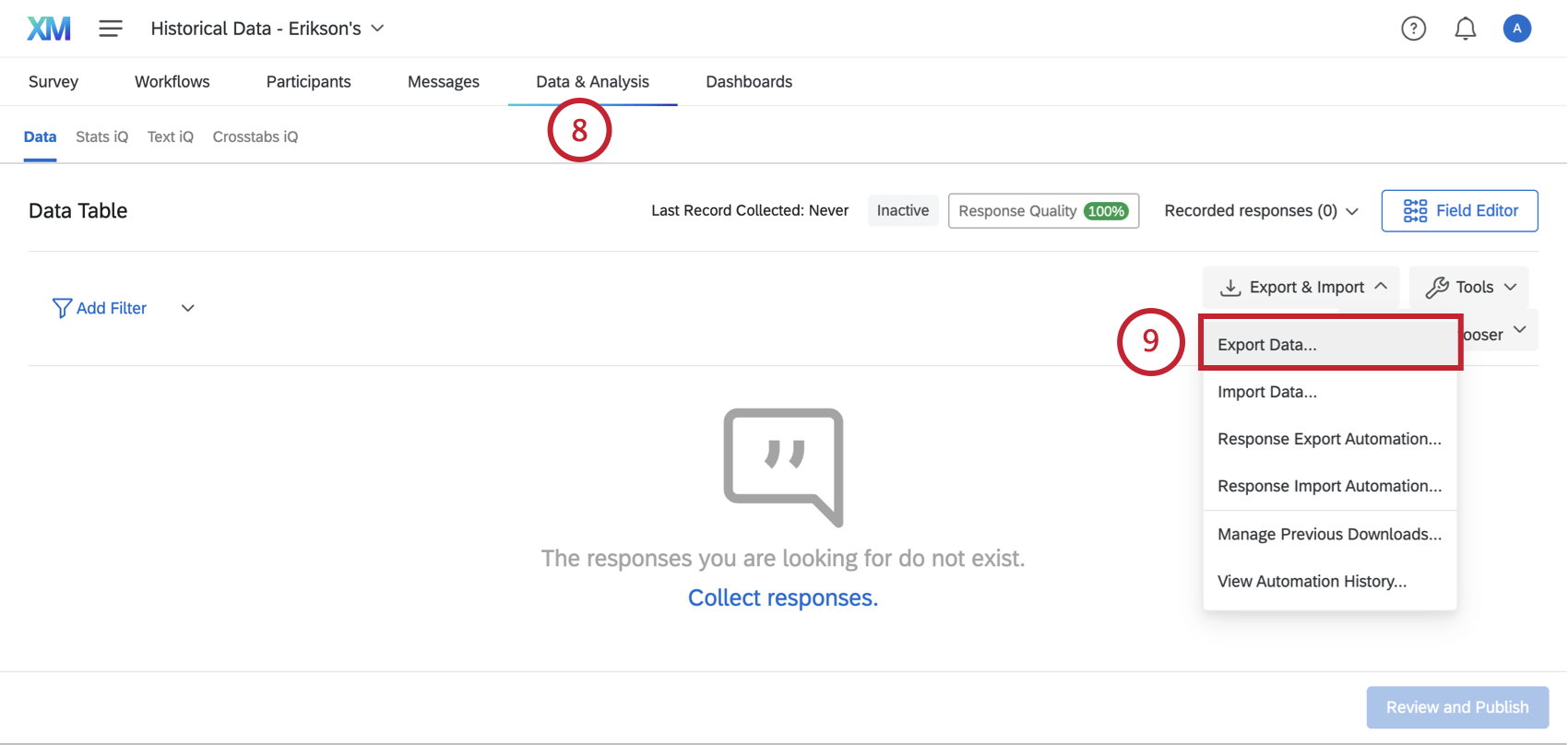Click the Add Filter funnel icon
Image resolution: width=1568 pixels, height=745 pixels.
point(62,308)
